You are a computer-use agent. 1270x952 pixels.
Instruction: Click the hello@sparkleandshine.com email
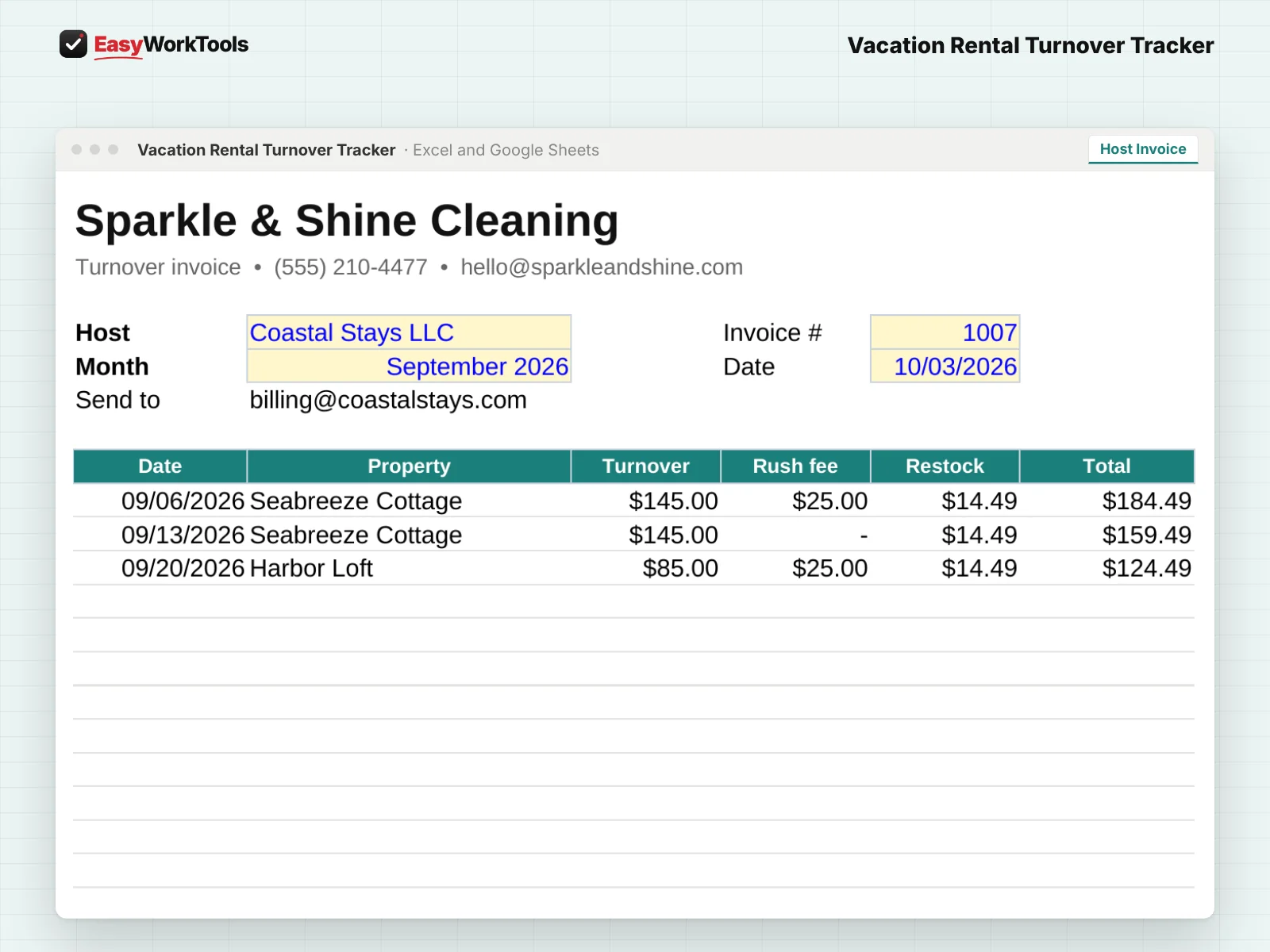click(602, 267)
